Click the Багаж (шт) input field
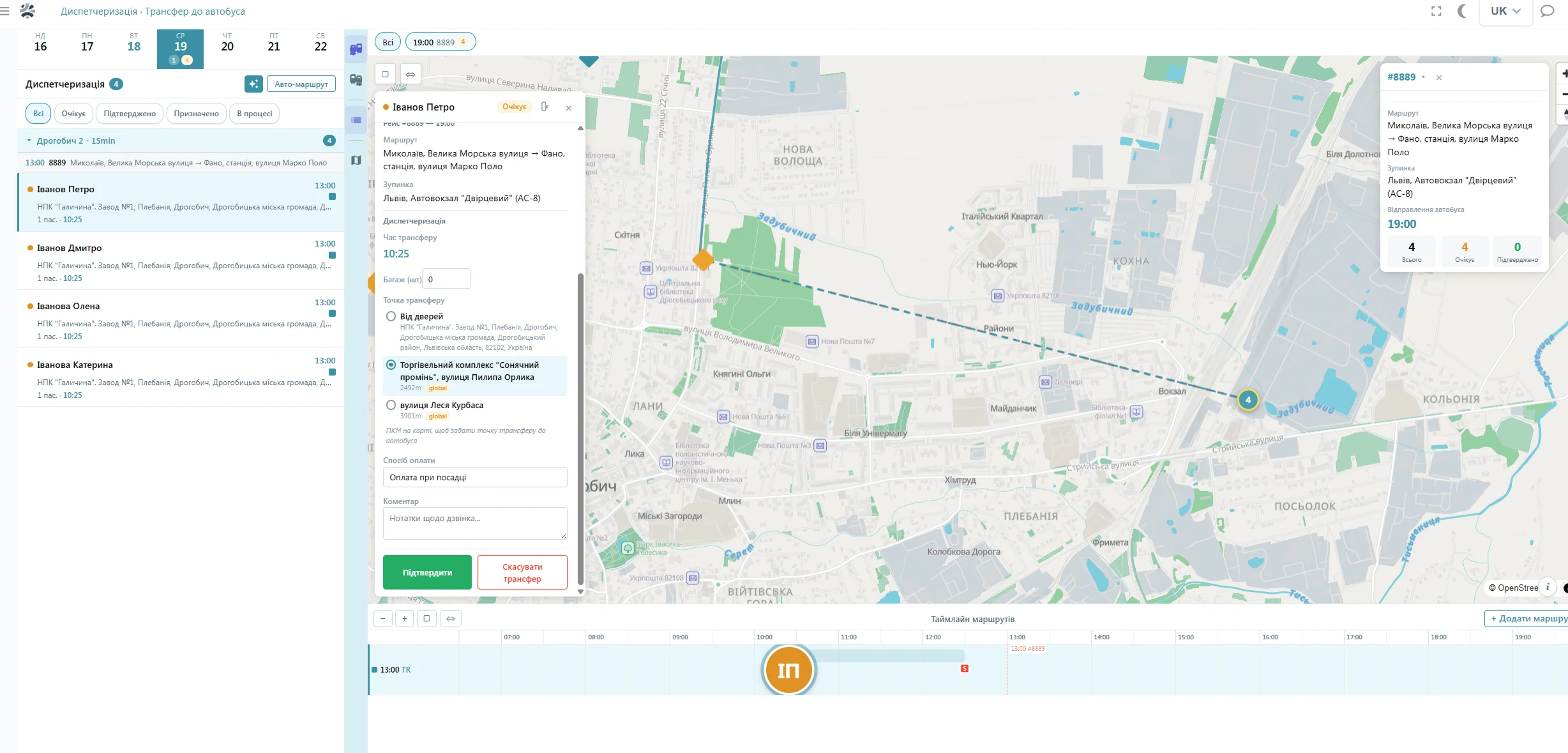The image size is (1568, 753). point(447,279)
